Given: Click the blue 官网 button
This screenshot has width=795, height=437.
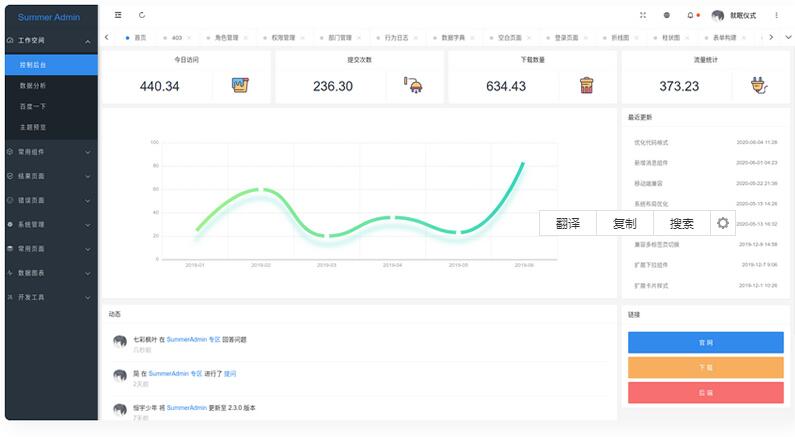Looking at the screenshot, I should coord(706,342).
